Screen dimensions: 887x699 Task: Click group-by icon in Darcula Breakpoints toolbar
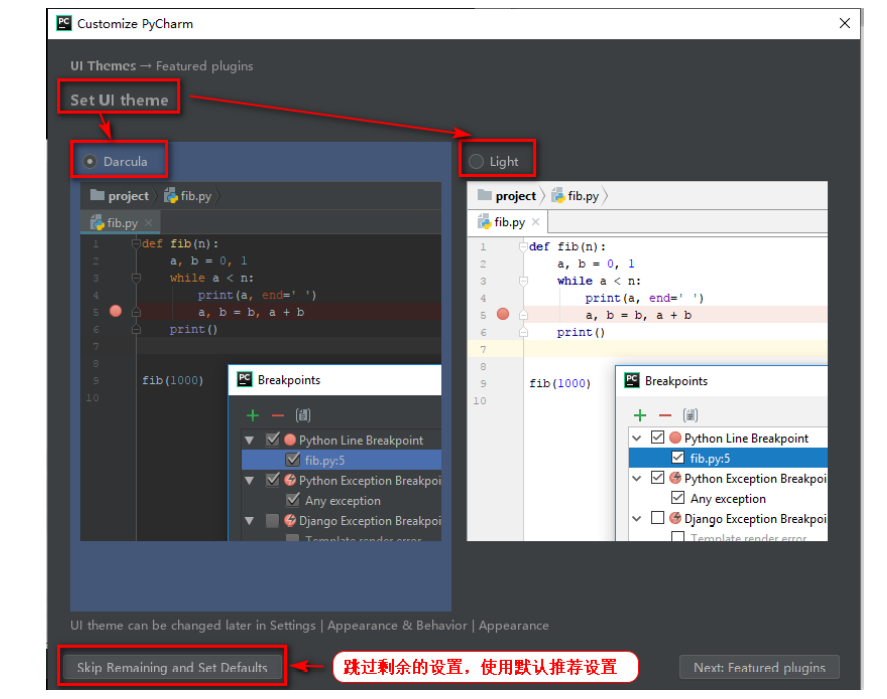pos(303,416)
